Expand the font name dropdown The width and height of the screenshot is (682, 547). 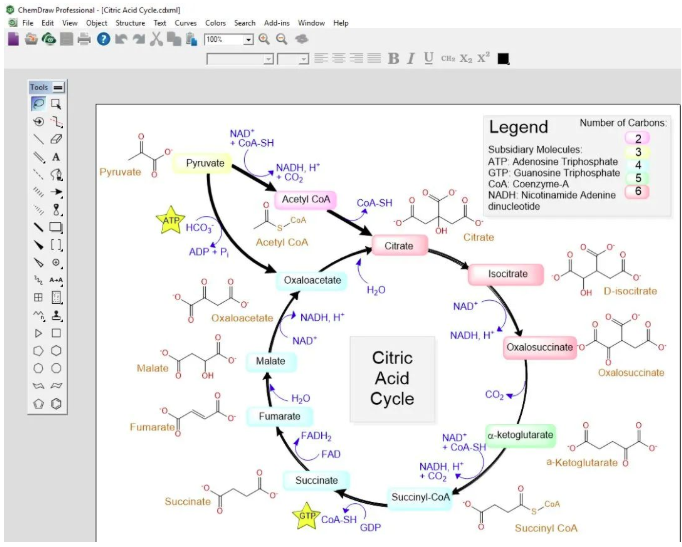(269, 59)
